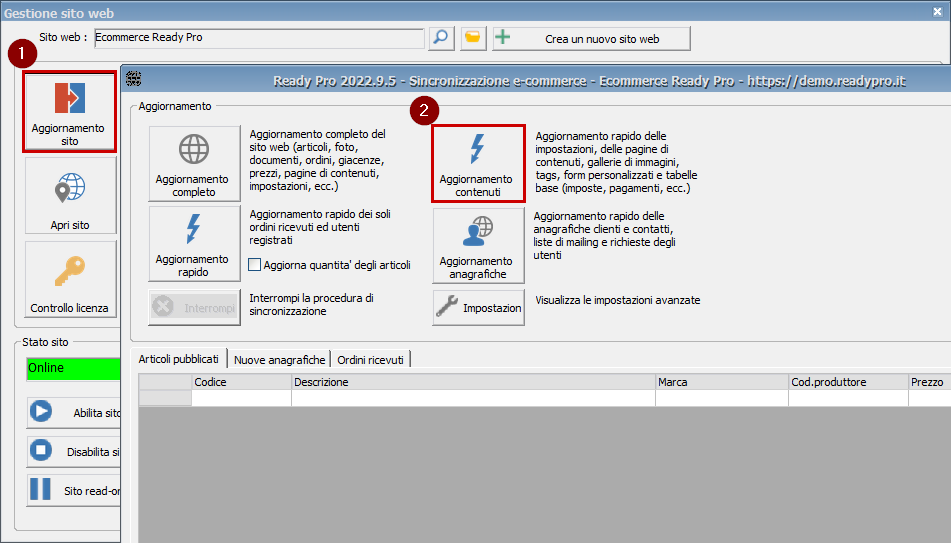Click Crea un nuovo sito web
This screenshot has width=951, height=543.
pyautogui.click(x=591, y=39)
